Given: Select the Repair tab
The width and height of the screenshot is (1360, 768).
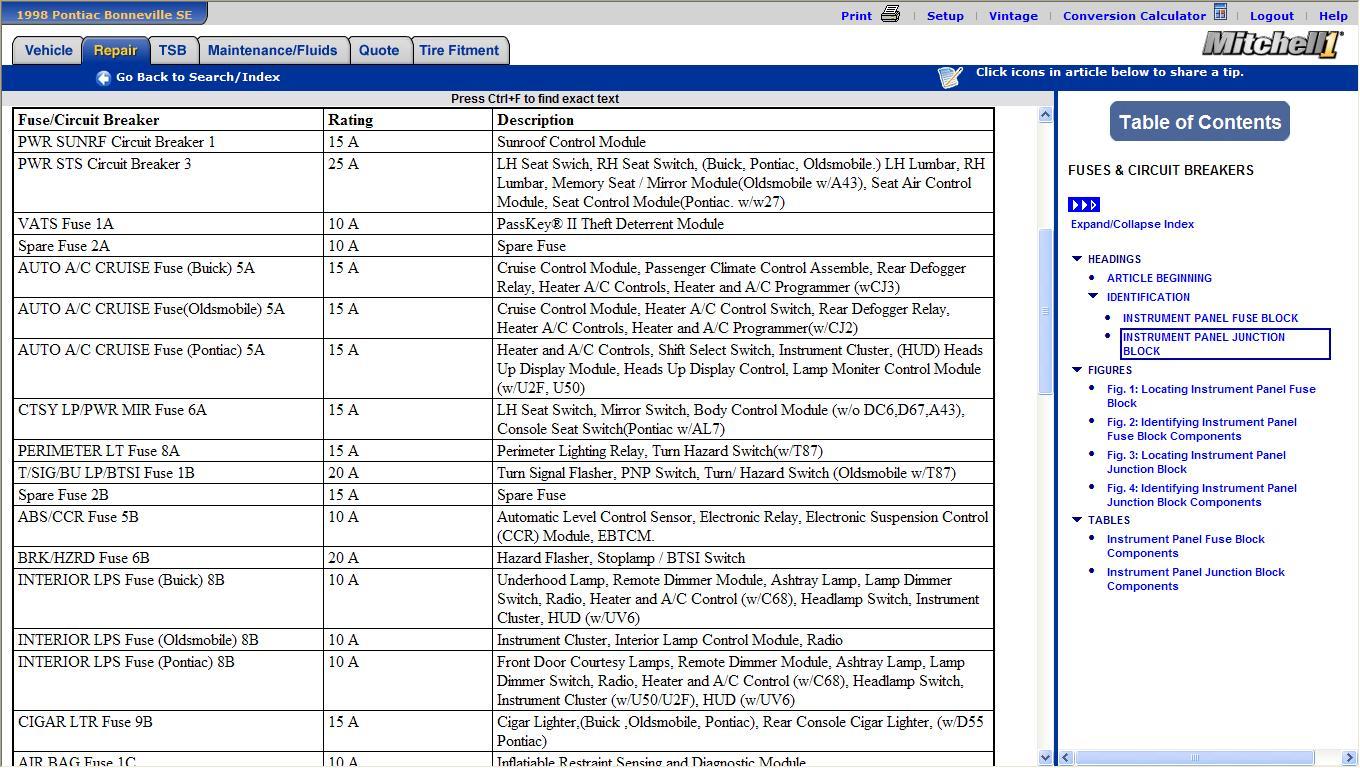Looking at the screenshot, I should tap(116, 51).
